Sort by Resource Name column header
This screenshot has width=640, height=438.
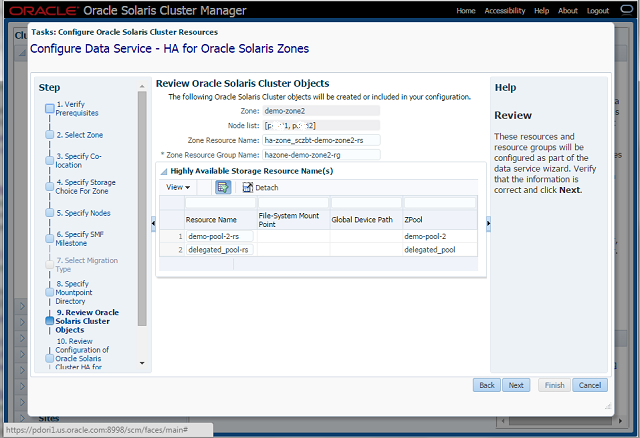coord(220,220)
